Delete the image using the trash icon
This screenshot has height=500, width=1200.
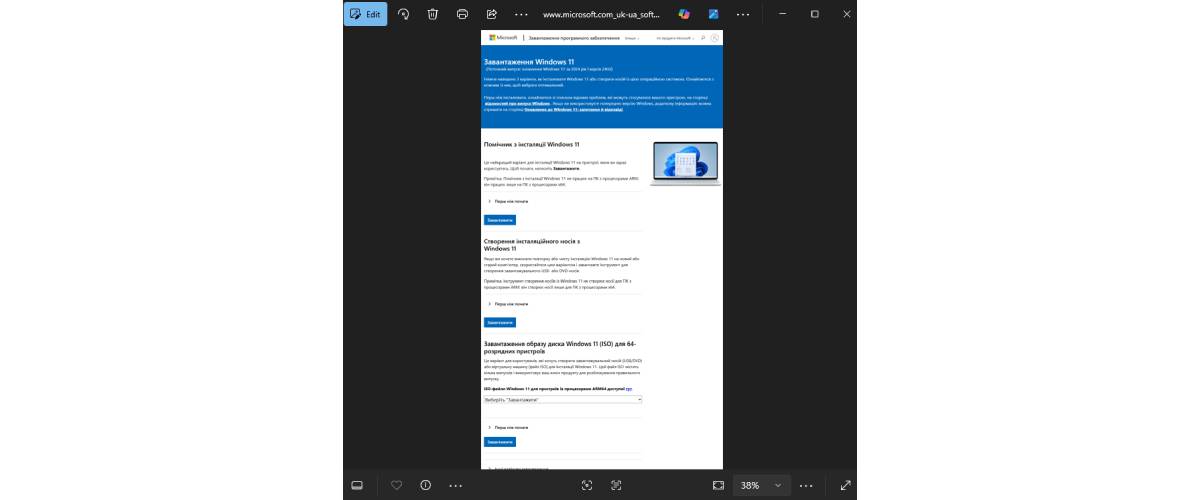tap(432, 14)
